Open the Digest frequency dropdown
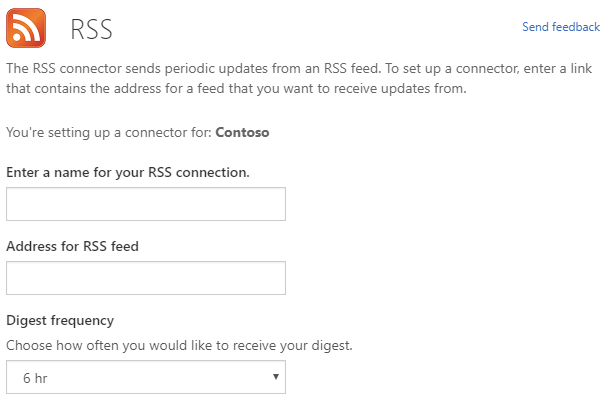 tap(146, 377)
